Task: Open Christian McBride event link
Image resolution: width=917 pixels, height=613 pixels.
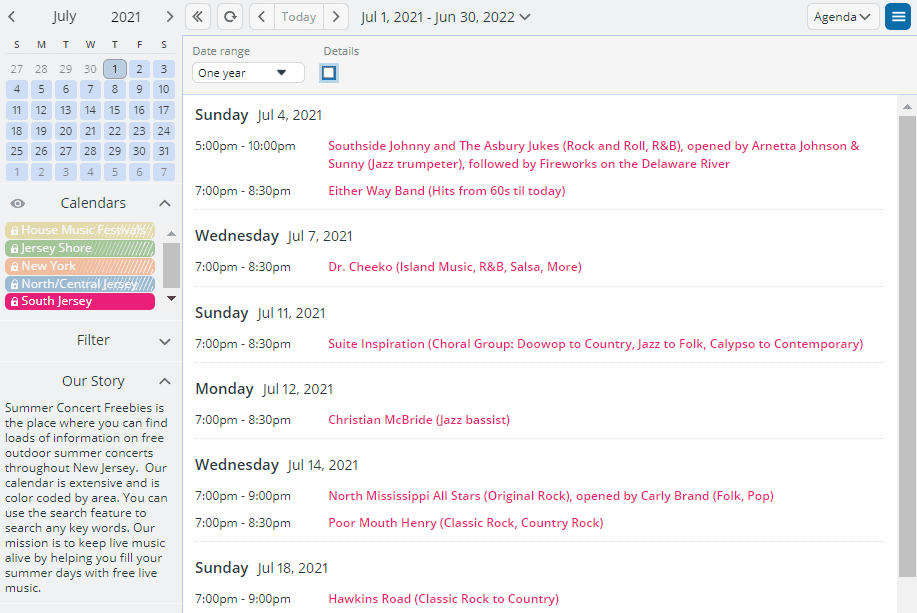Action: (x=419, y=420)
